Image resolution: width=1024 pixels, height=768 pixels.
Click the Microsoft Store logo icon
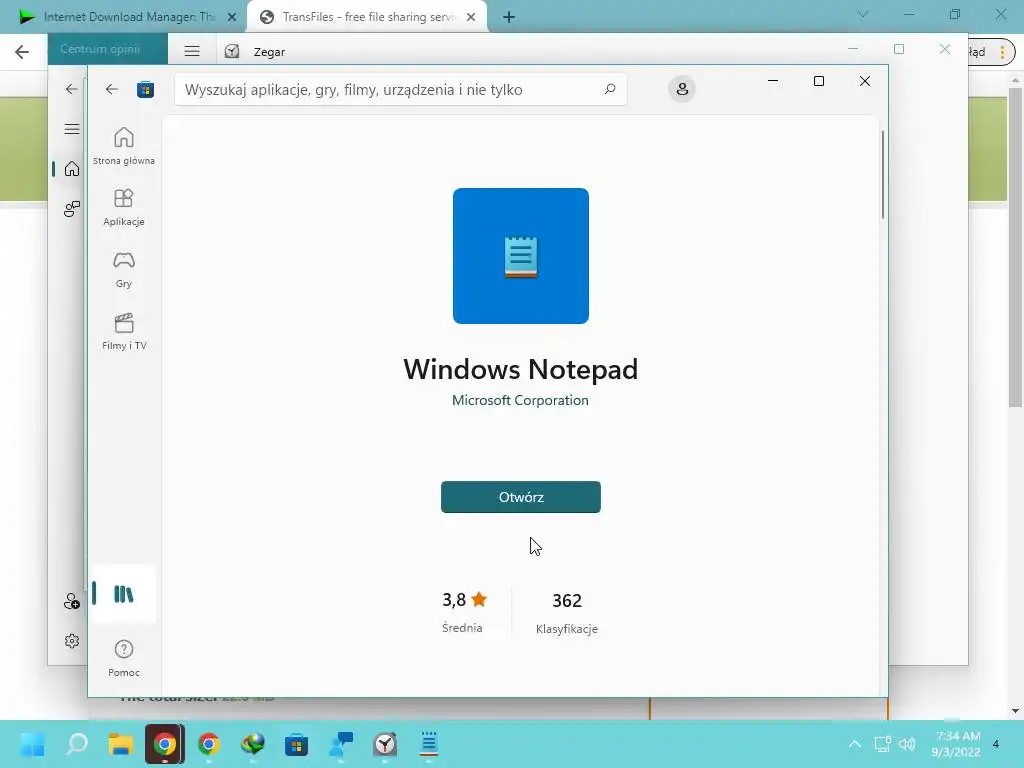[x=146, y=89]
